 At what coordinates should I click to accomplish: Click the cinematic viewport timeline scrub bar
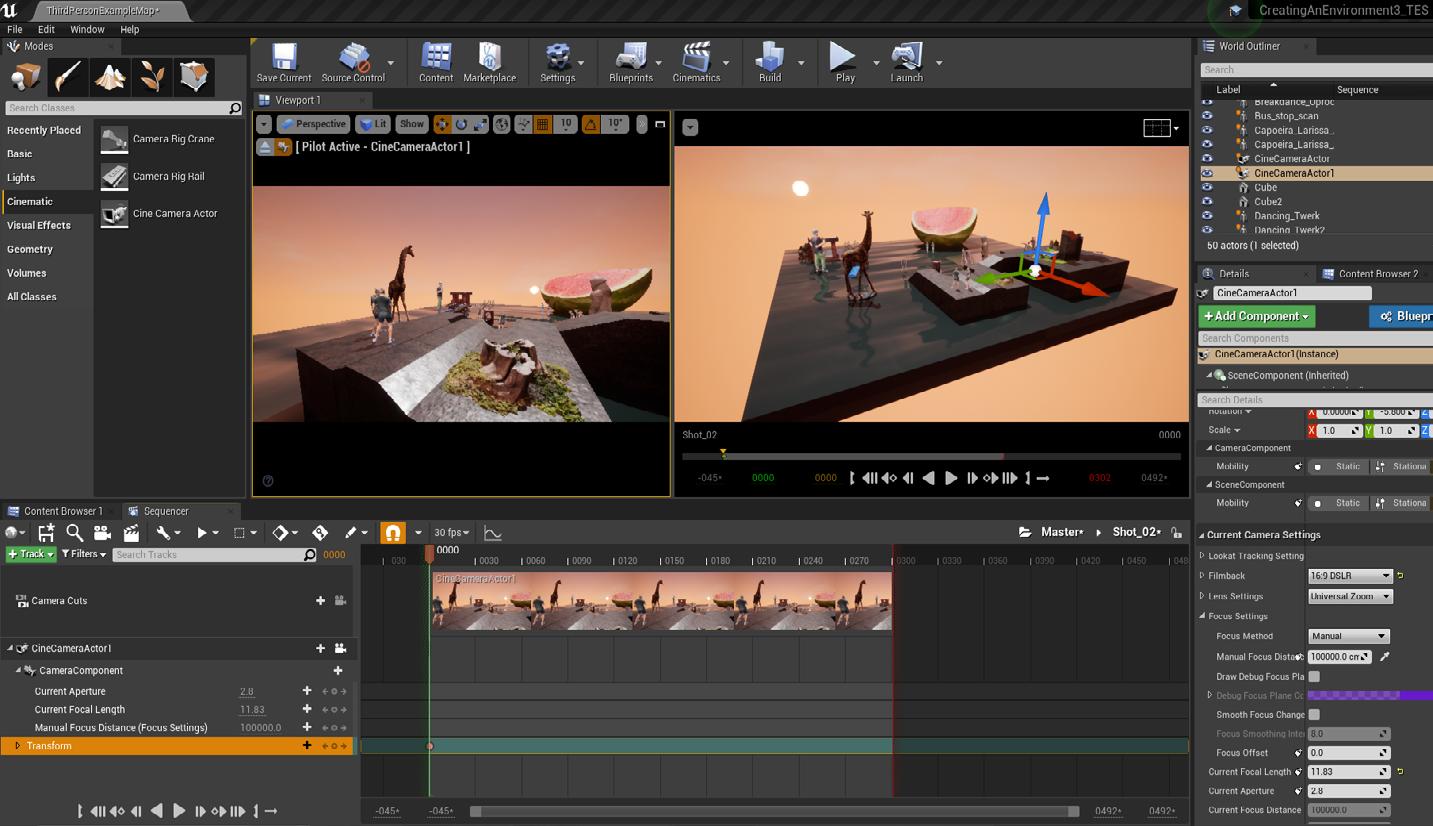[930, 456]
